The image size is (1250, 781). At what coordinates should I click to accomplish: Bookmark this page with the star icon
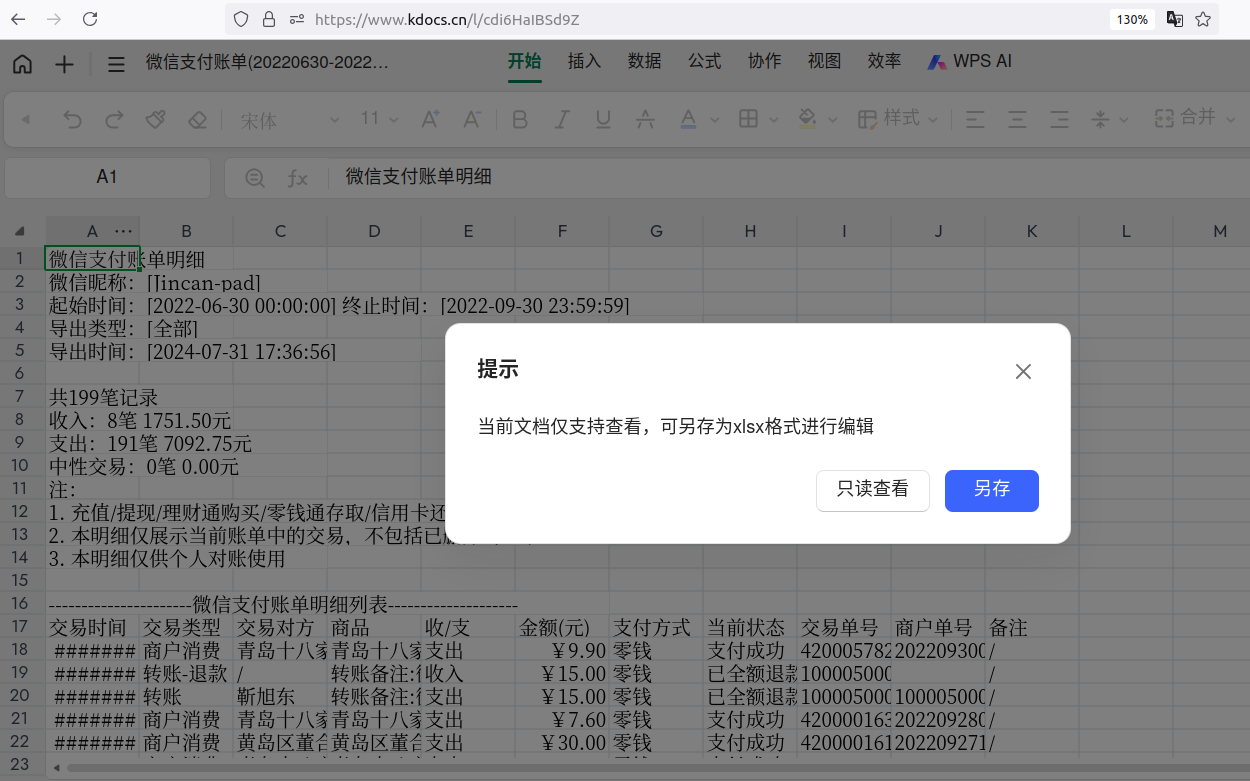click(1203, 19)
